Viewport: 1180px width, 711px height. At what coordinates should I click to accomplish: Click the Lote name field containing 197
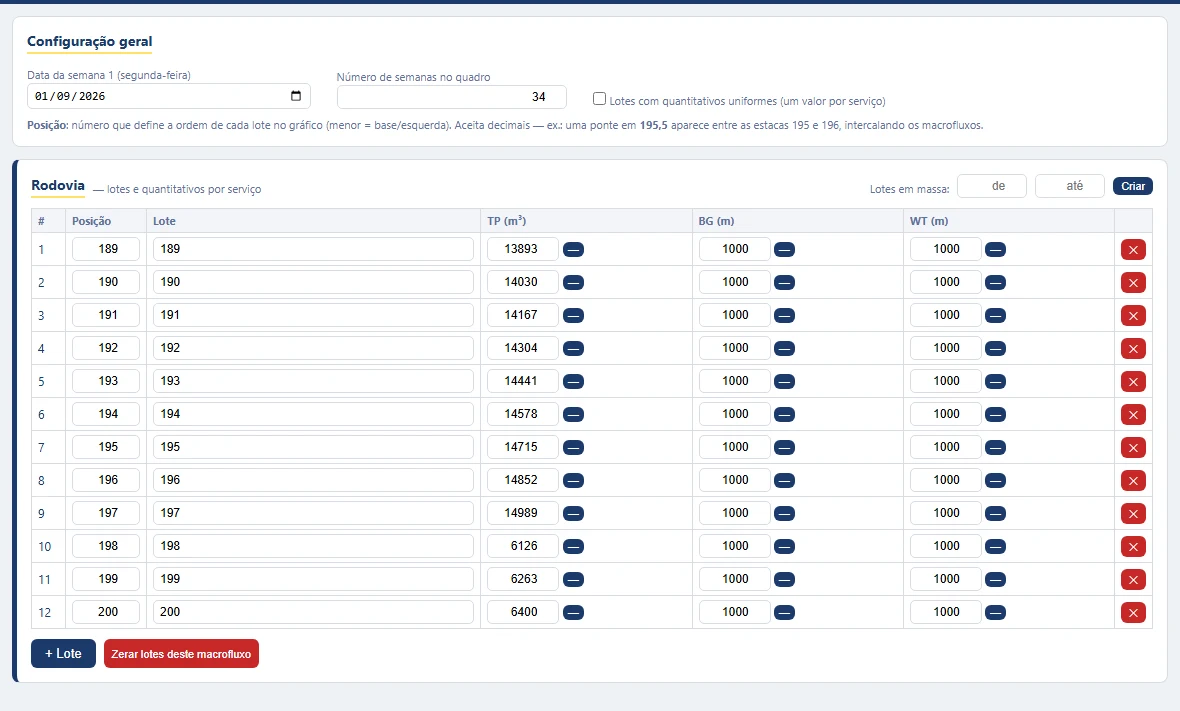313,513
